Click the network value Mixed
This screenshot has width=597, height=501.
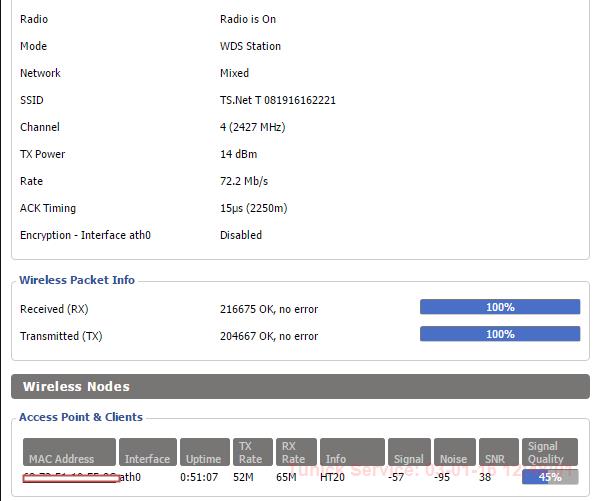(234, 73)
